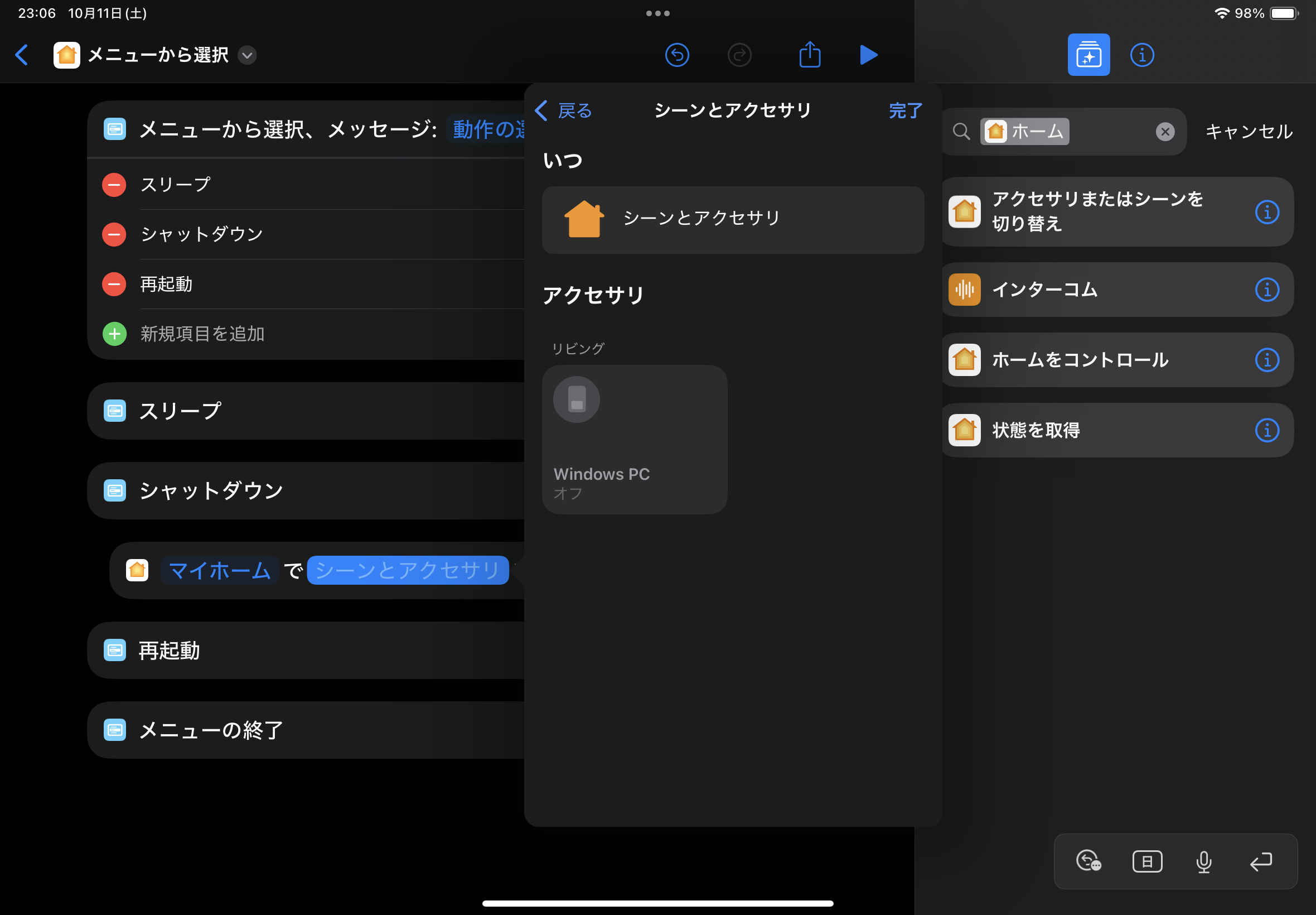Tap the undo arrow in the toolbar
Image resolution: width=1316 pixels, height=915 pixels.
coord(676,55)
